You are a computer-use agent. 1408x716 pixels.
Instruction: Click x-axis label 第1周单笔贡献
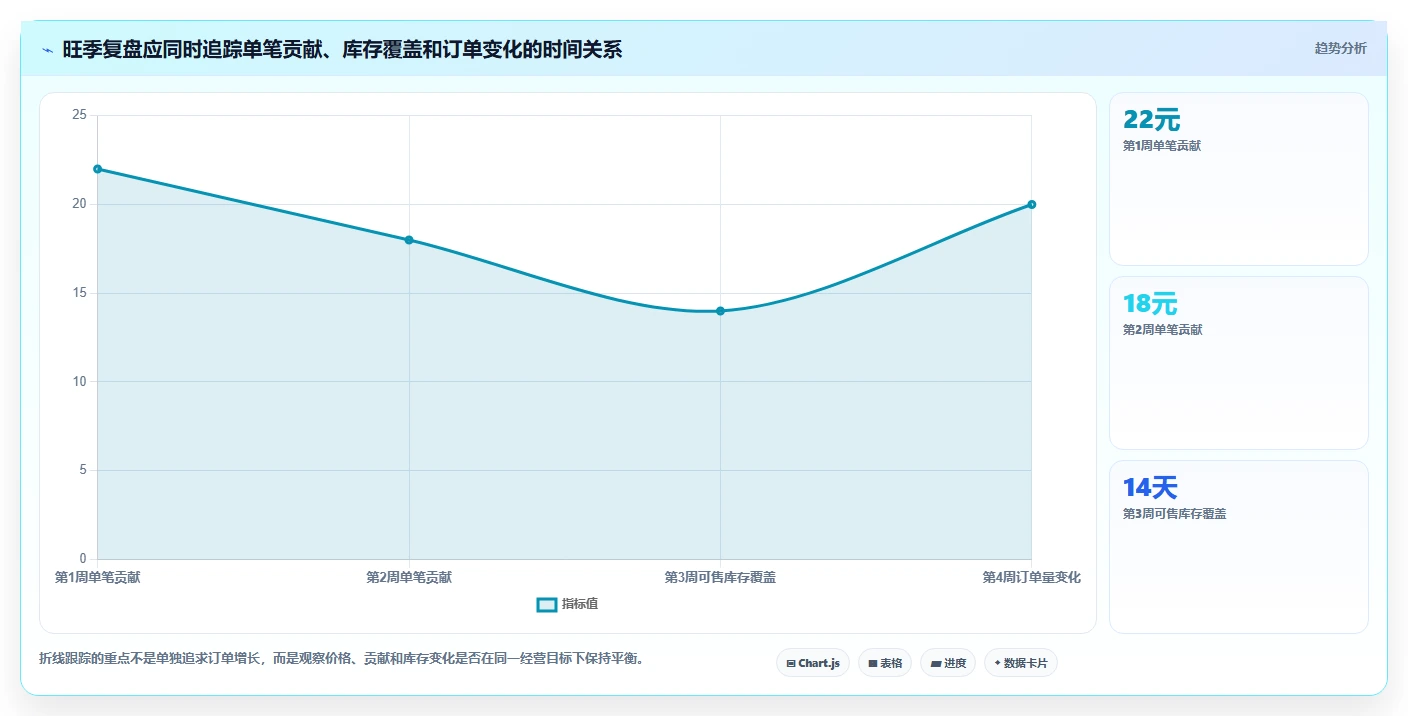click(x=98, y=578)
